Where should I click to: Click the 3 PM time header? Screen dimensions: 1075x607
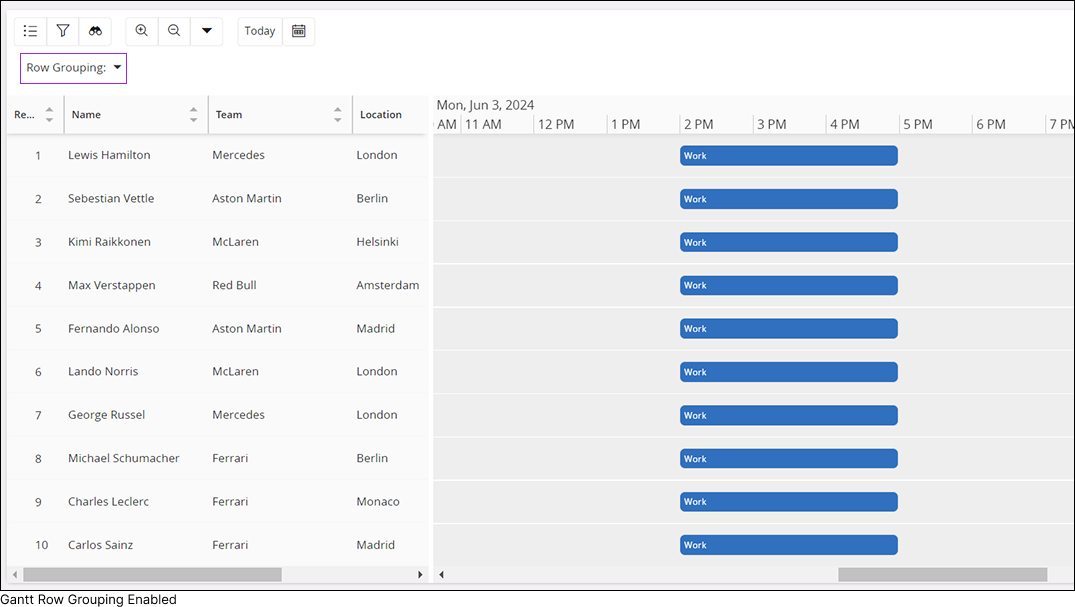[x=771, y=124]
